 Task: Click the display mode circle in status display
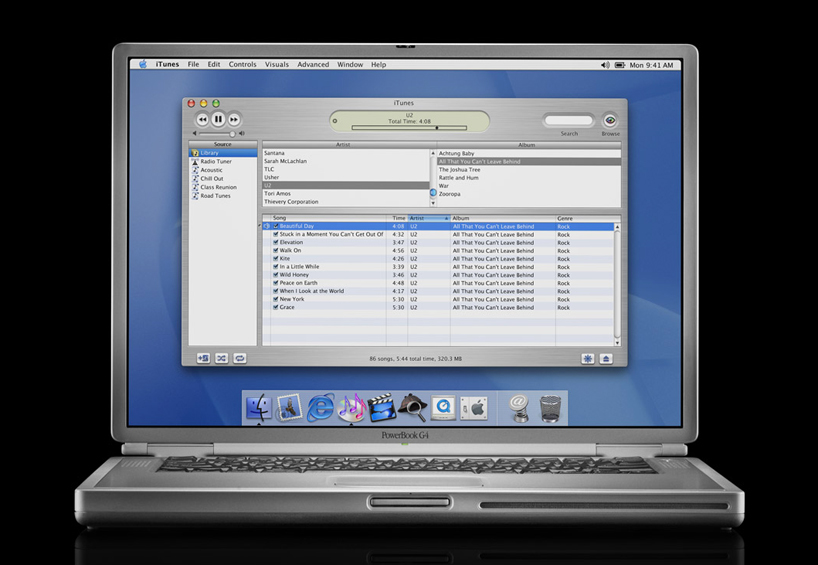point(335,121)
